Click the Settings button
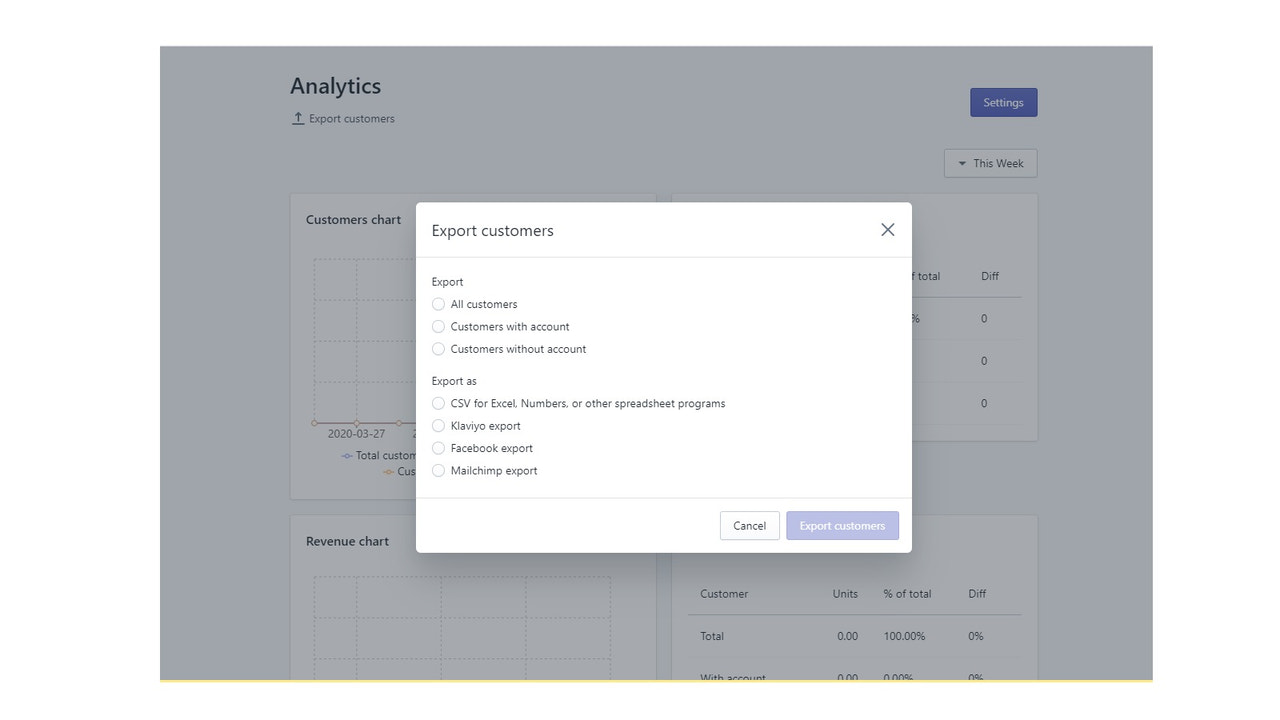Image resolution: width=1280 pixels, height=720 pixels. (1003, 102)
